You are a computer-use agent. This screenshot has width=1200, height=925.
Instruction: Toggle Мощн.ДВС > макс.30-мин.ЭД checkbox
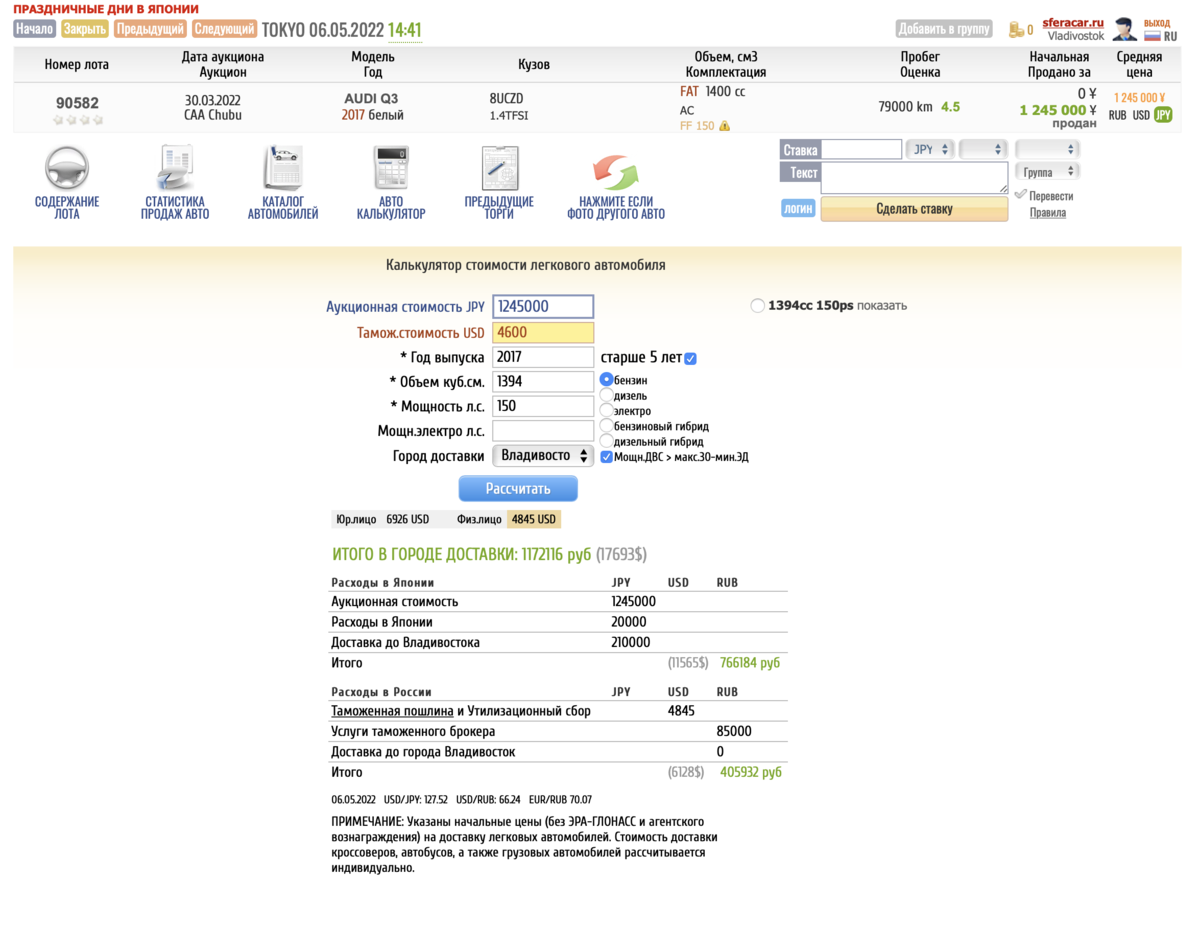coord(606,457)
